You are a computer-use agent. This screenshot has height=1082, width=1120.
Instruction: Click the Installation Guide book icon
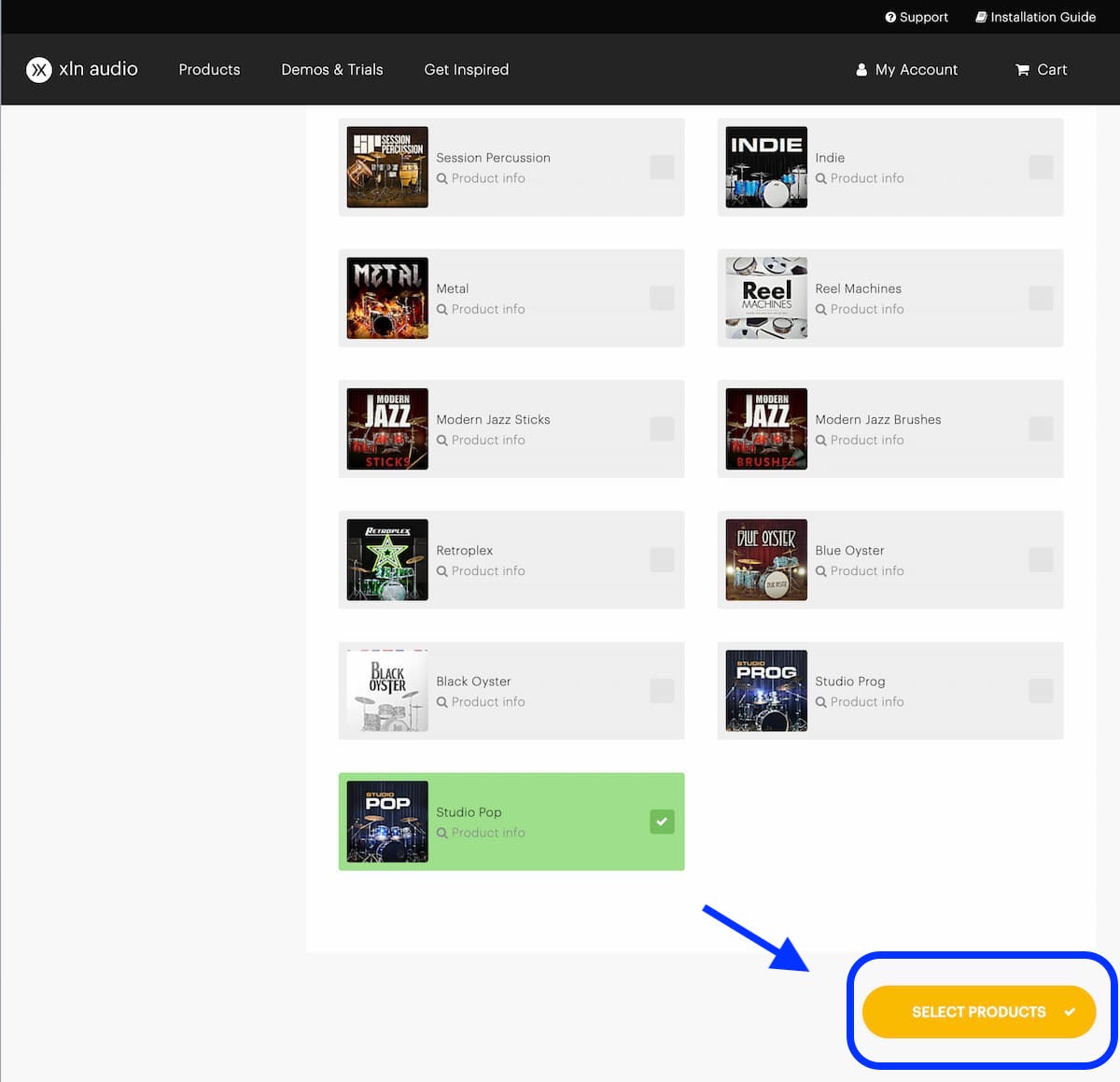(x=981, y=17)
